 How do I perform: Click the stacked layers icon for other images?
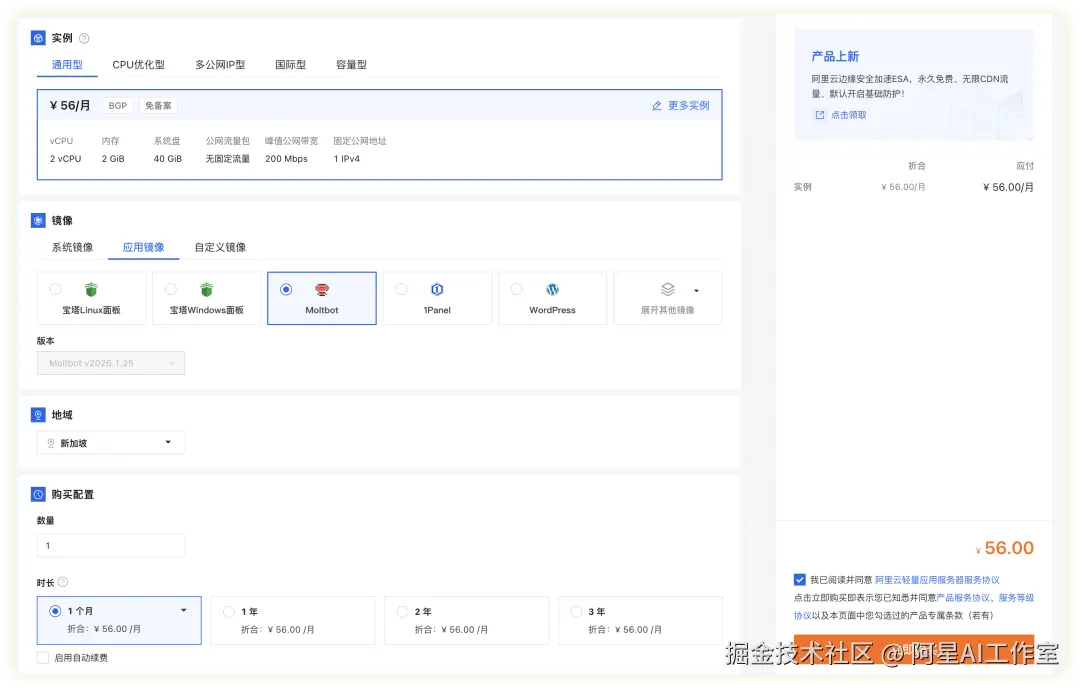click(x=667, y=289)
